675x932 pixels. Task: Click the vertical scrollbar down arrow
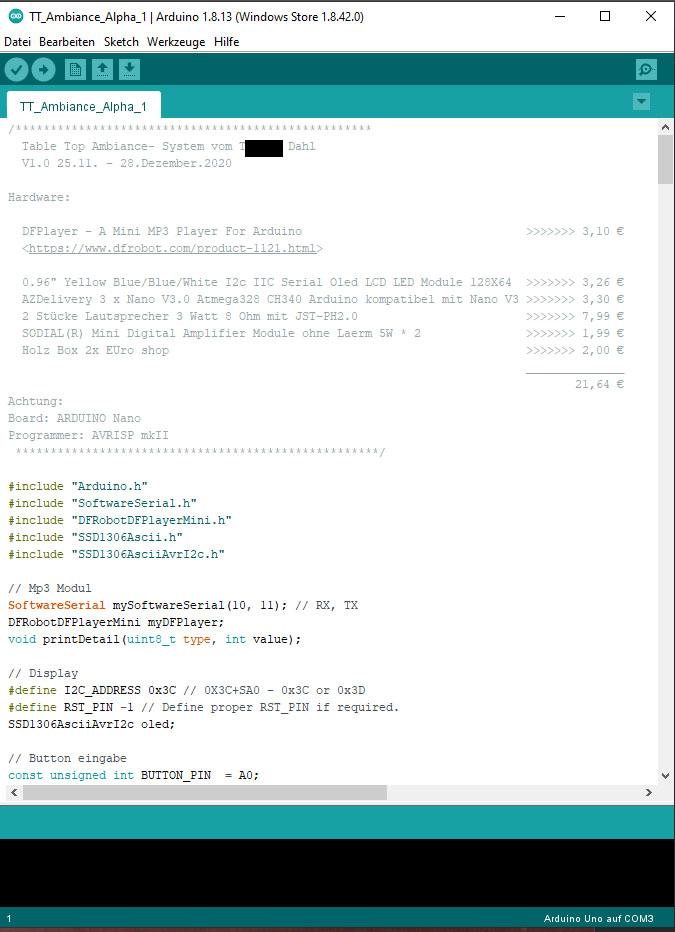[665, 775]
